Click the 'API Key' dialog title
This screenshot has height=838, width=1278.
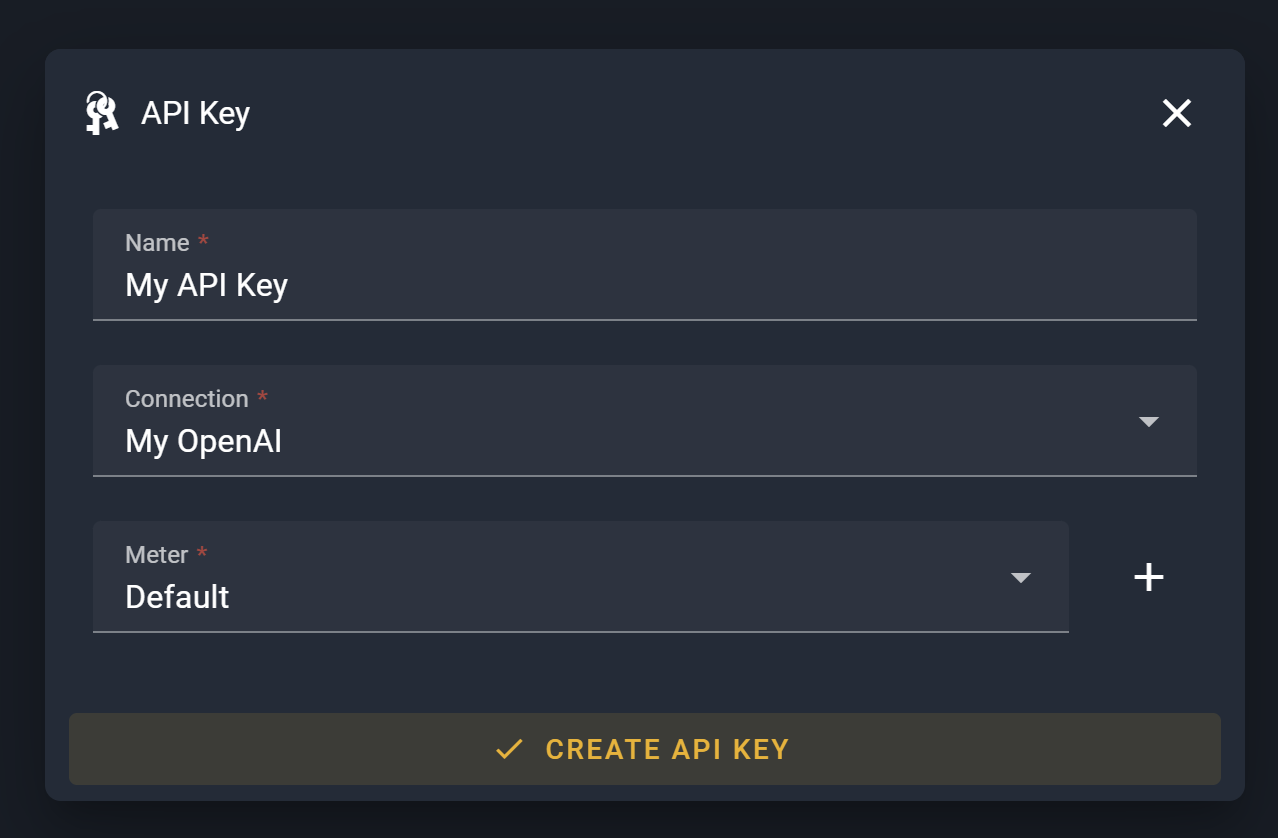click(195, 113)
